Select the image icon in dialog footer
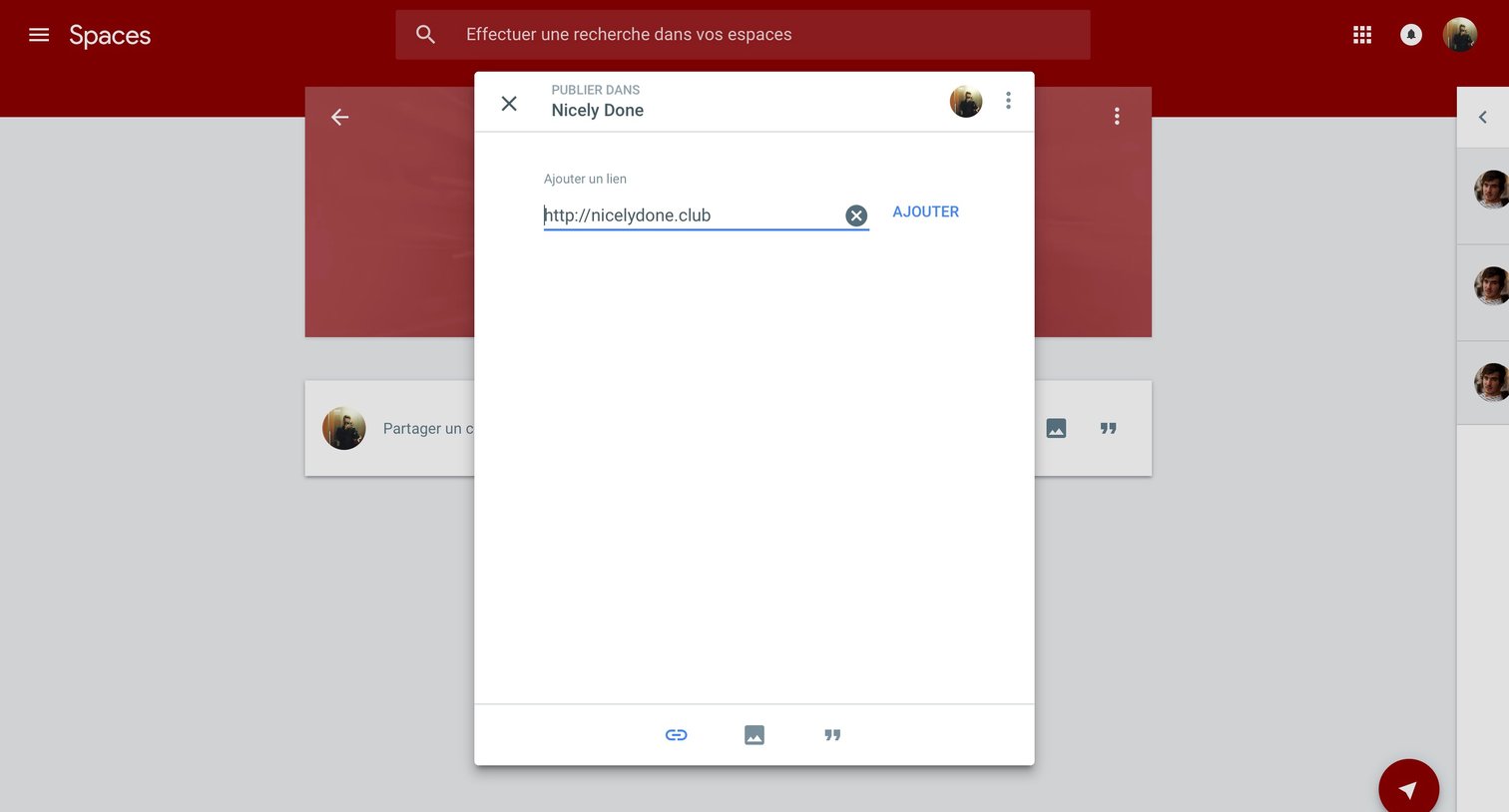This screenshot has width=1509, height=812. click(x=754, y=735)
